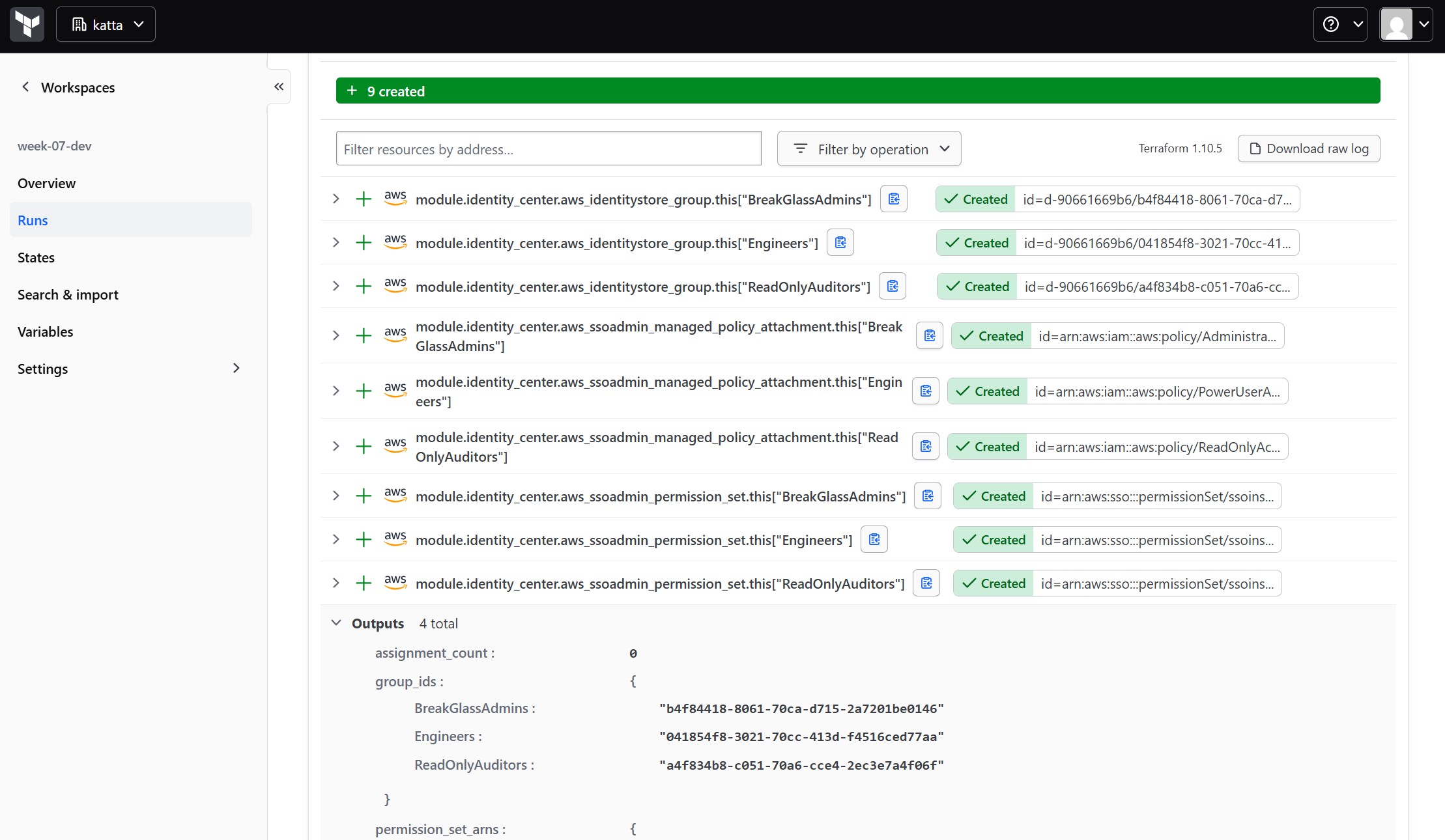
Task: Click BreakGlassAdmins group id value b4f84418
Action: tap(801, 708)
